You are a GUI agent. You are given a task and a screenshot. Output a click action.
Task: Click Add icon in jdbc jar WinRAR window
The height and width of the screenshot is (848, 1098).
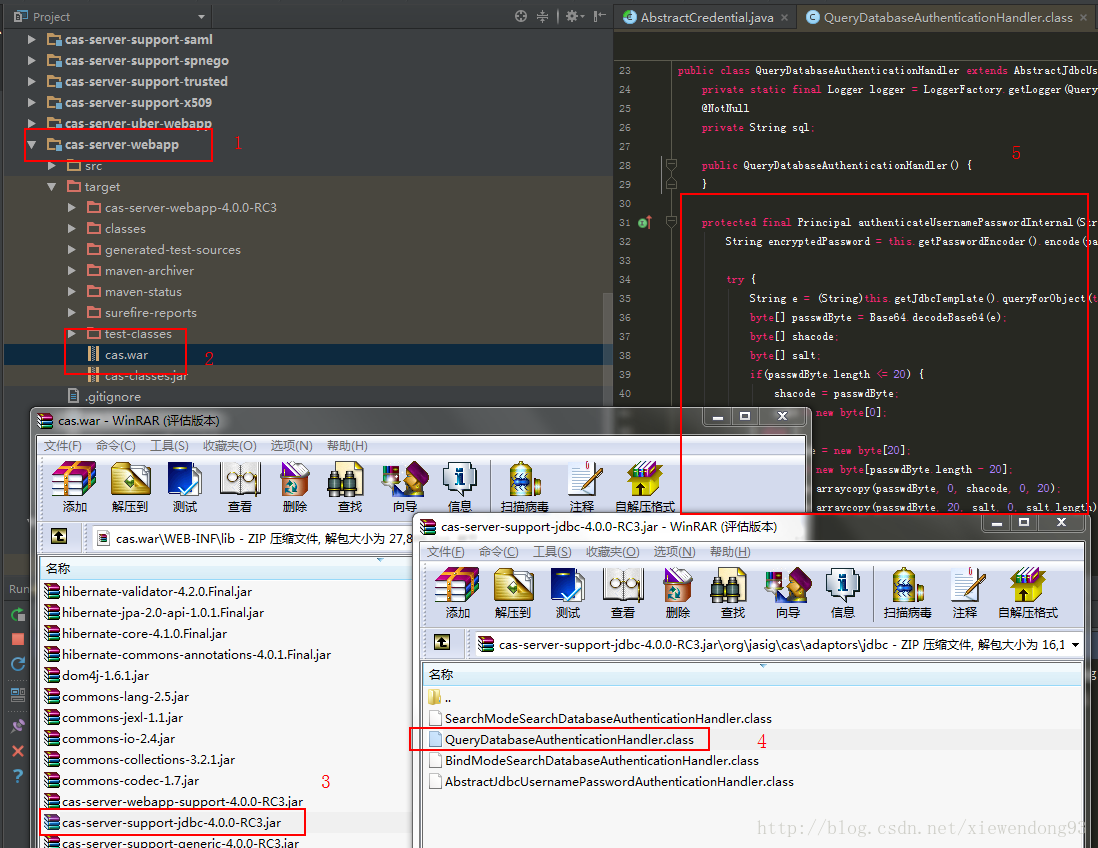[x=457, y=585]
